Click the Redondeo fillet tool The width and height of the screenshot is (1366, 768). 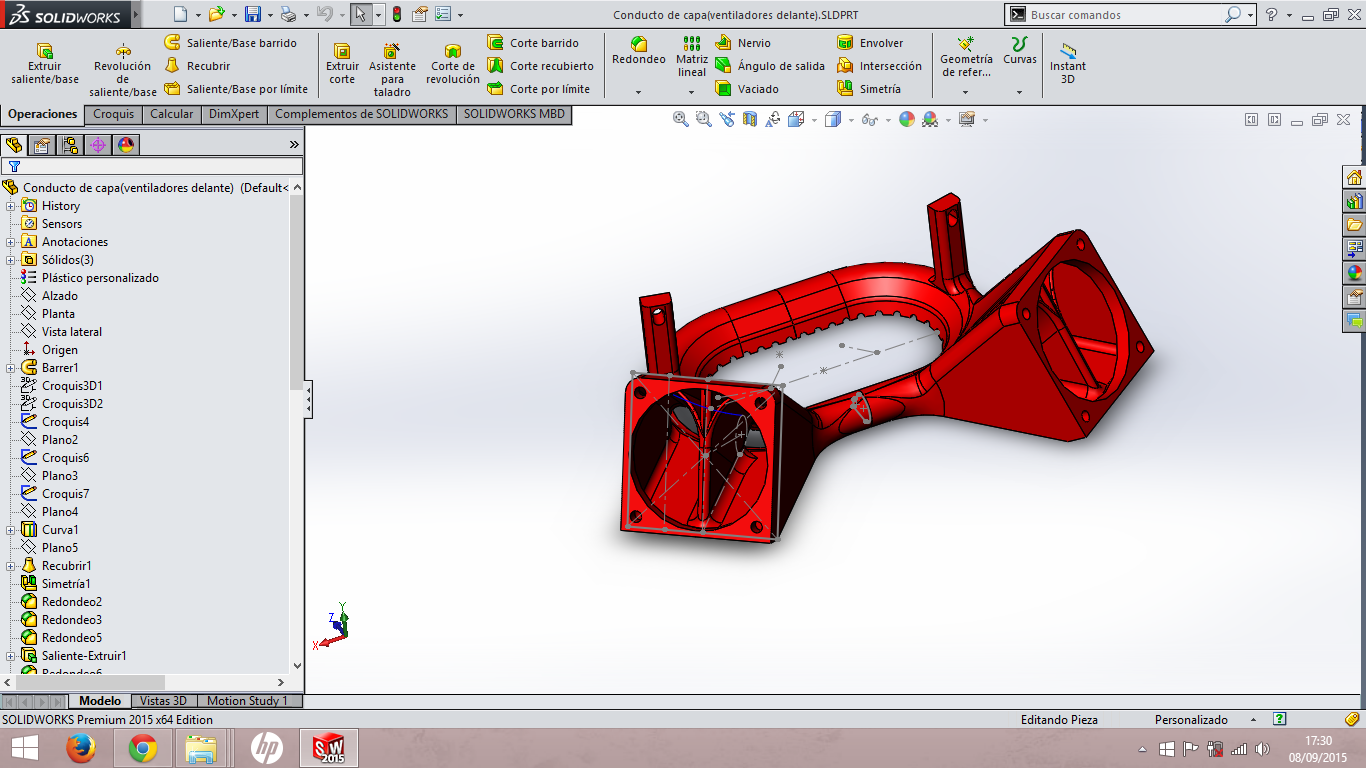click(639, 51)
